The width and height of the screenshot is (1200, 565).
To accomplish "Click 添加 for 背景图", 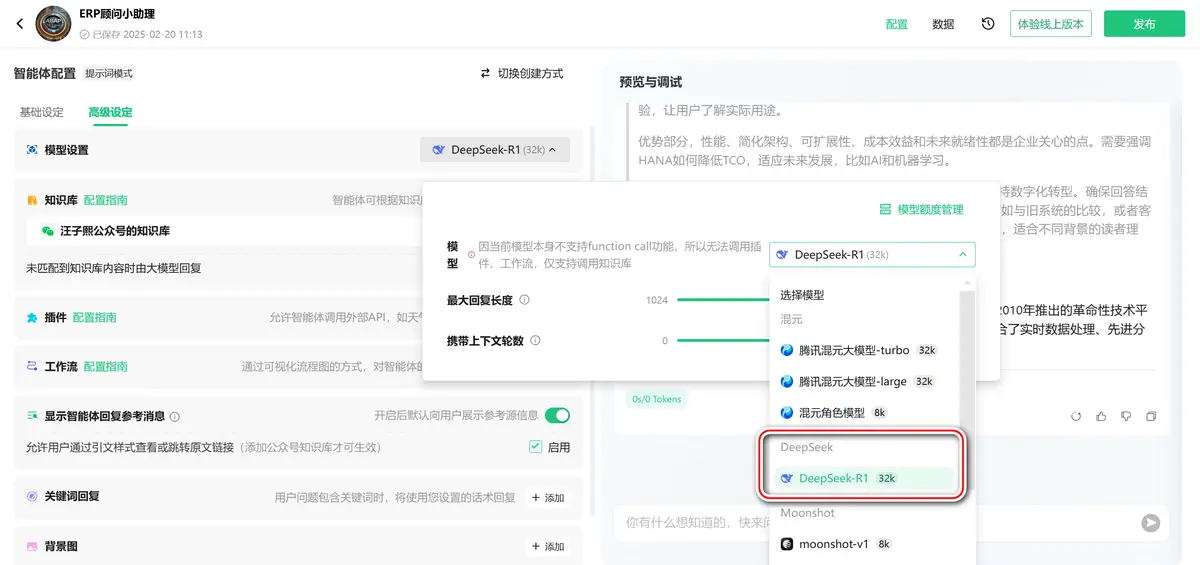I will click(547, 547).
